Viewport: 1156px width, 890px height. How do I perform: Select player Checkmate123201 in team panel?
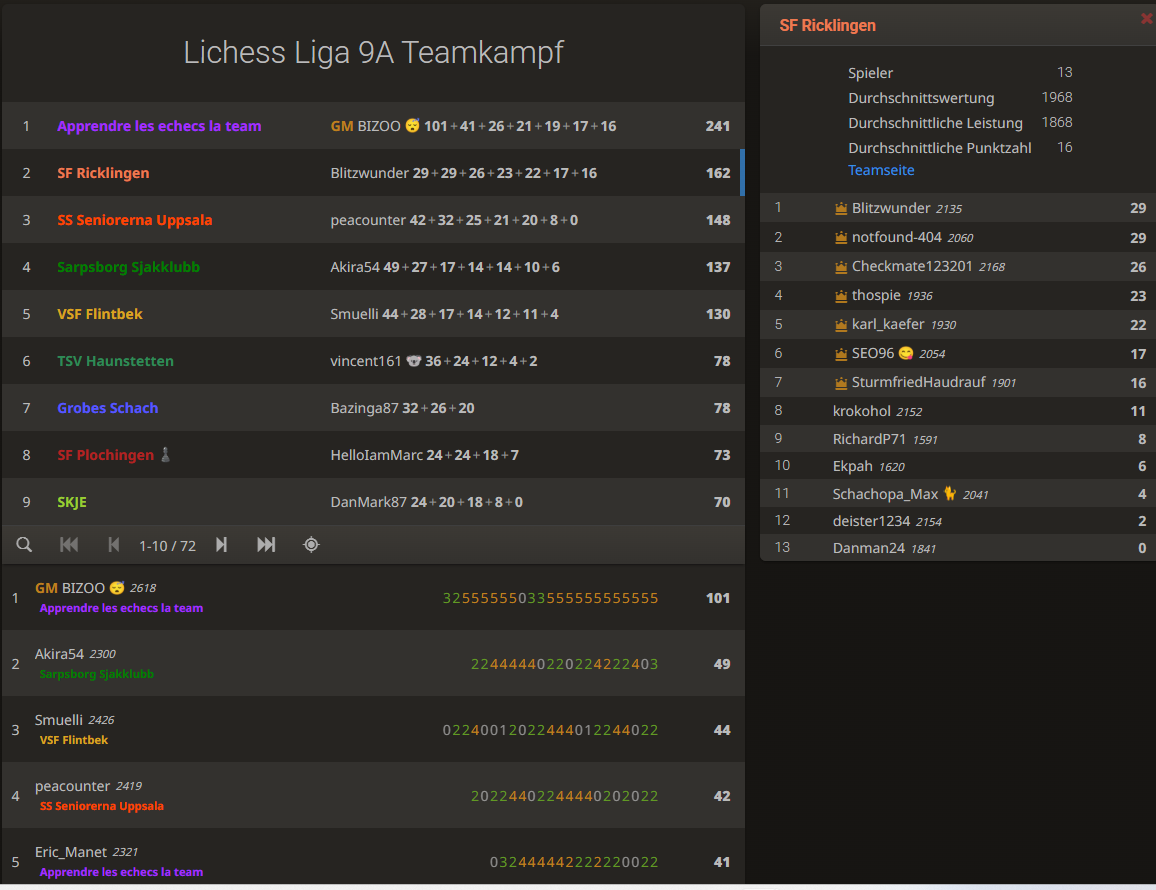pyautogui.click(x=958, y=266)
